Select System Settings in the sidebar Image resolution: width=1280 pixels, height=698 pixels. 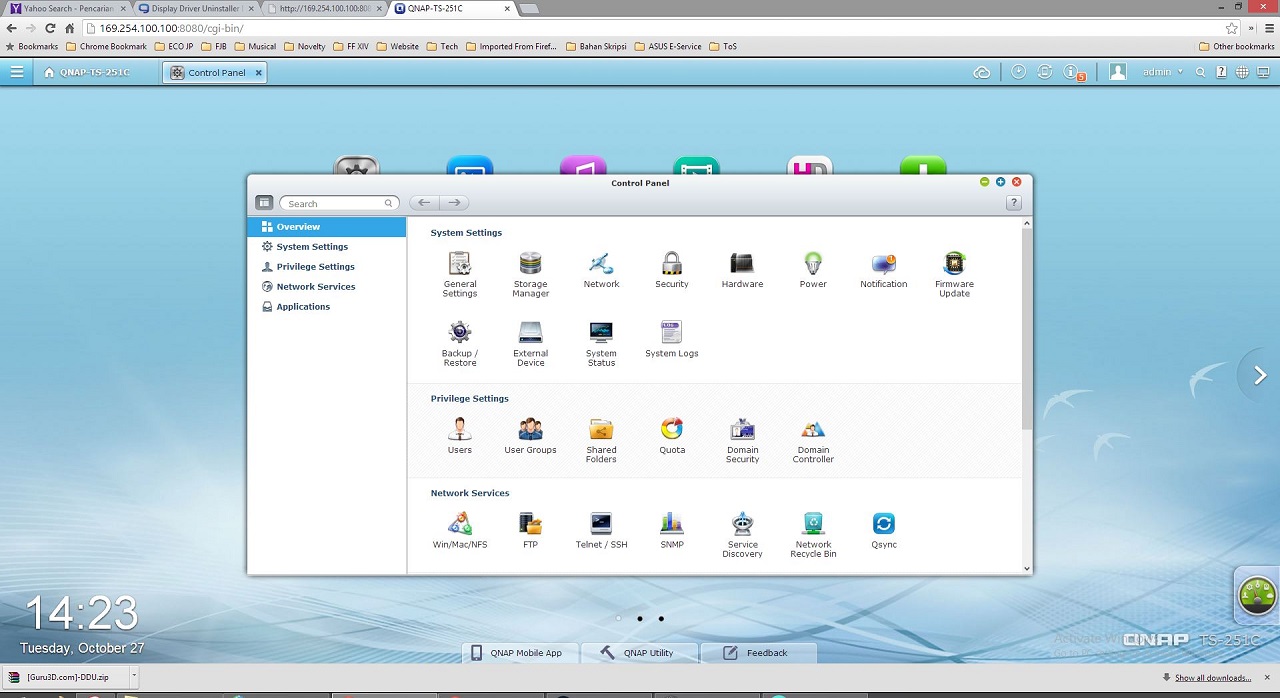(x=312, y=247)
